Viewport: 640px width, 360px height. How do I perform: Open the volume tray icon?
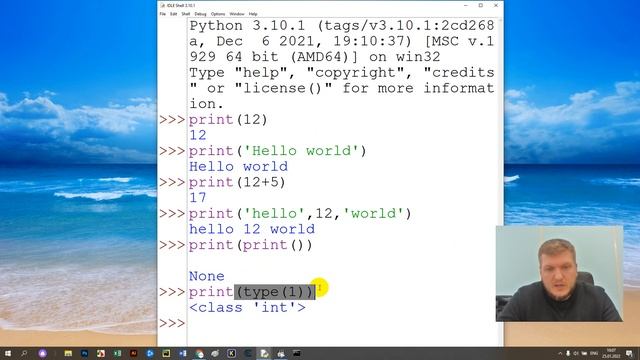(576, 353)
